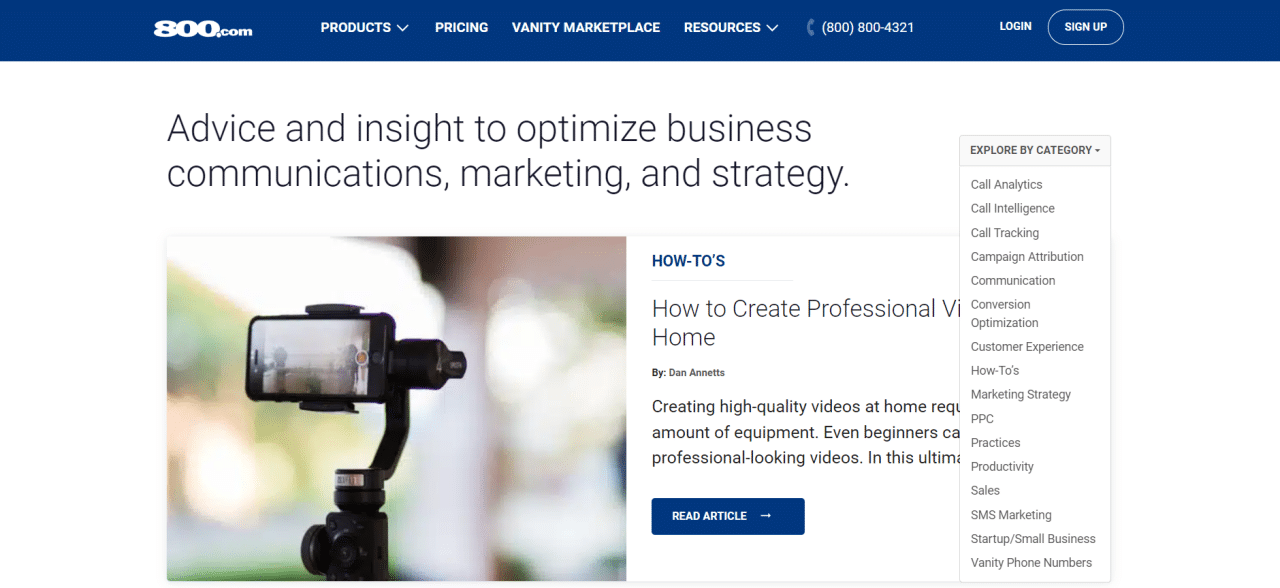Image resolution: width=1280 pixels, height=588 pixels.
Task: Expand the Products dropdown menu
Action: (x=364, y=28)
